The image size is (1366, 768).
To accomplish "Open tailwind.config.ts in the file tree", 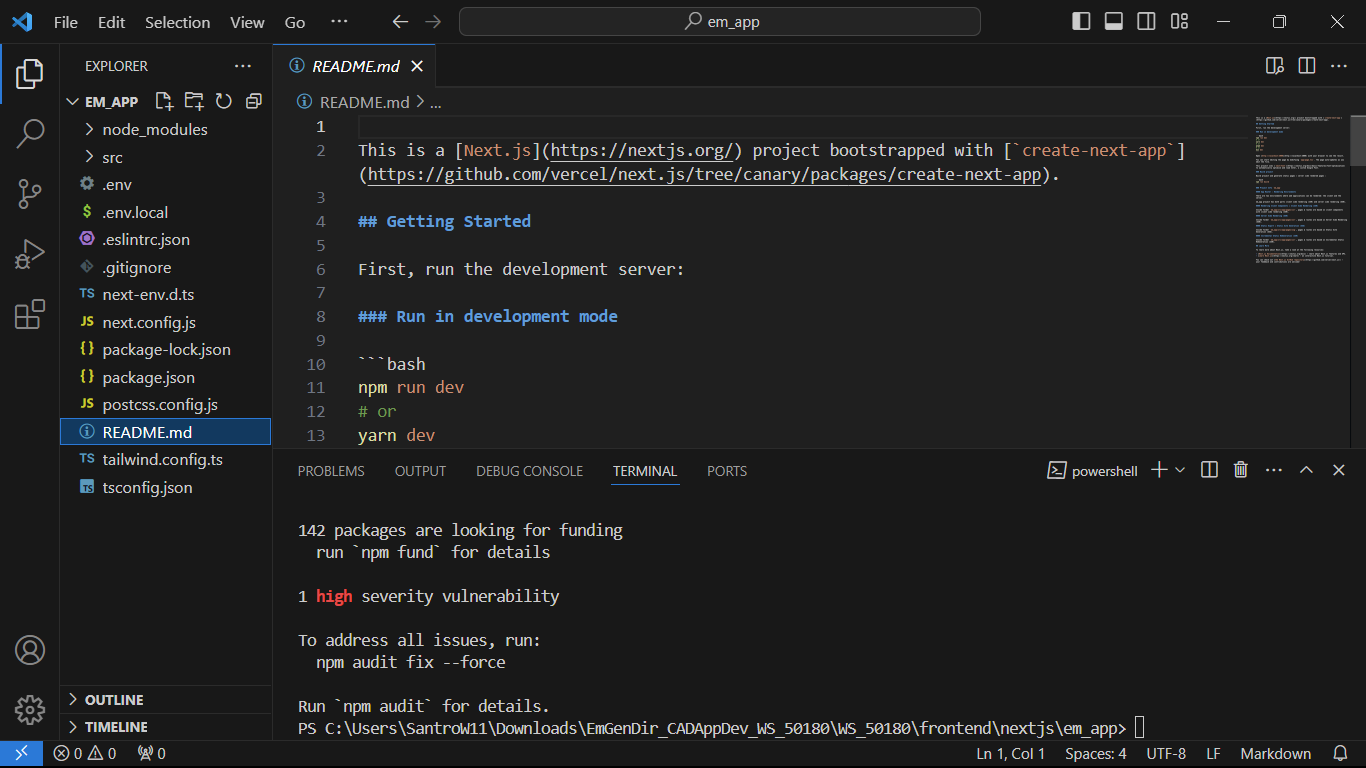I will pos(165,460).
